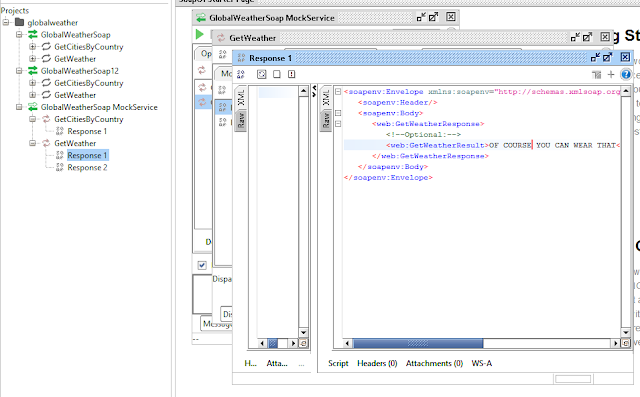Click the red exclamation fault icon
Viewport: 640px width, 397px height.
point(291,74)
